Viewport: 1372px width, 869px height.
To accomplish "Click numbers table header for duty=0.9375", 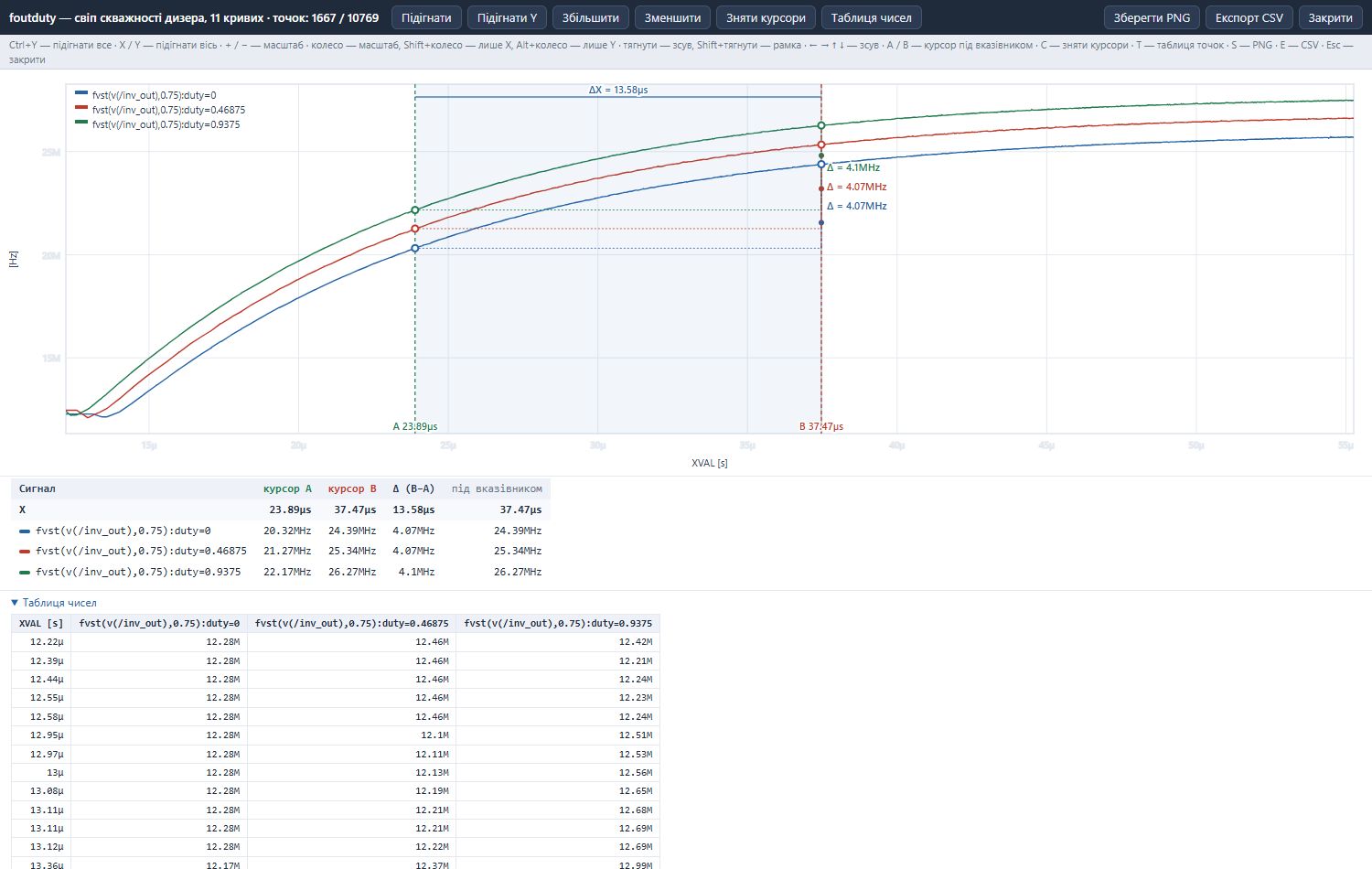I will (558, 624).
